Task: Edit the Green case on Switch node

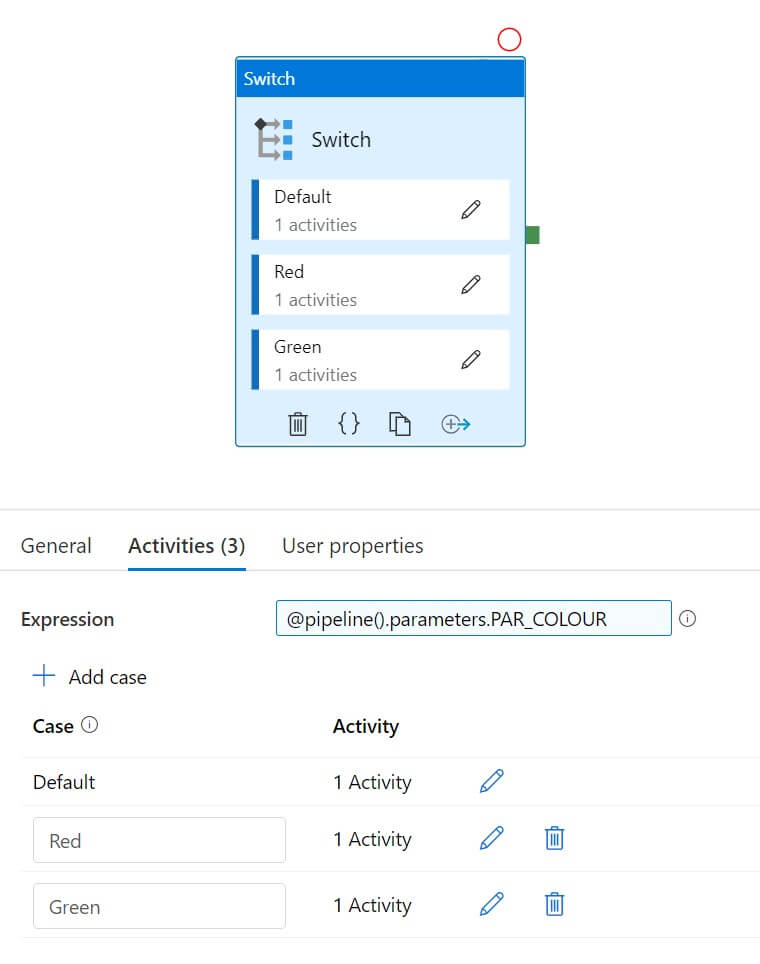Action: [x=471, y=359]
